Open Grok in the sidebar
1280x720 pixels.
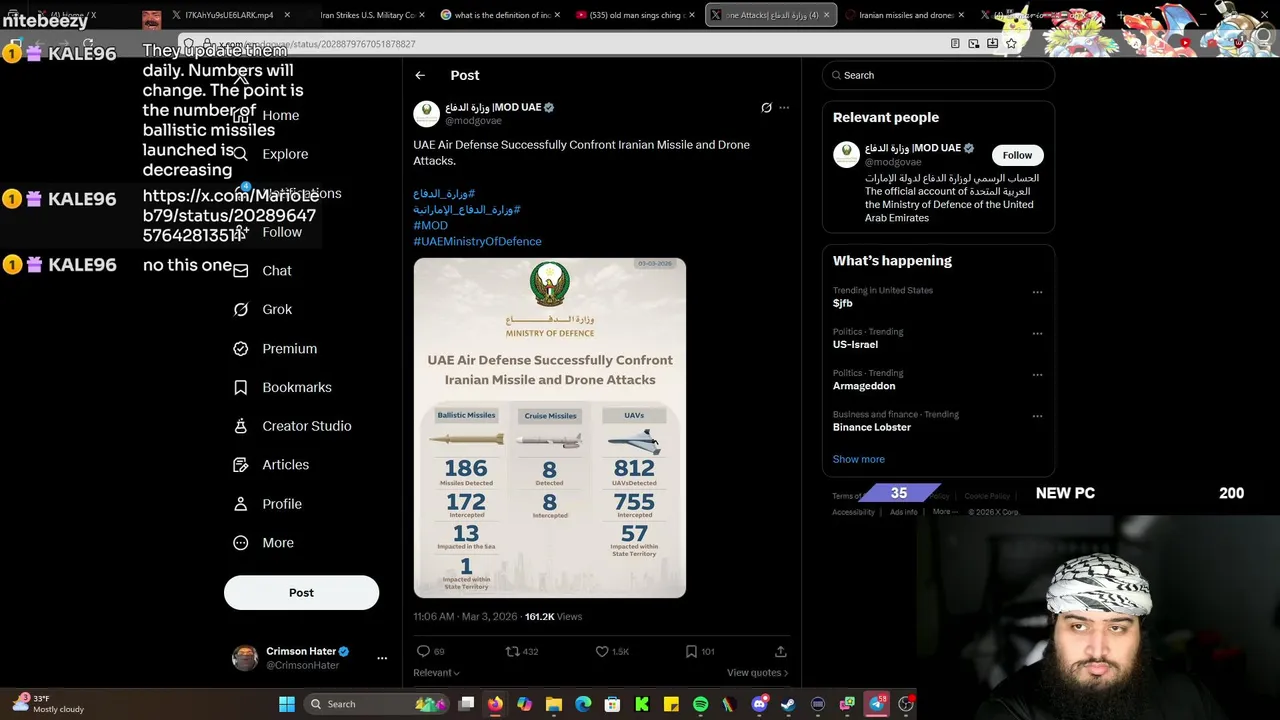tap(263, 310)
